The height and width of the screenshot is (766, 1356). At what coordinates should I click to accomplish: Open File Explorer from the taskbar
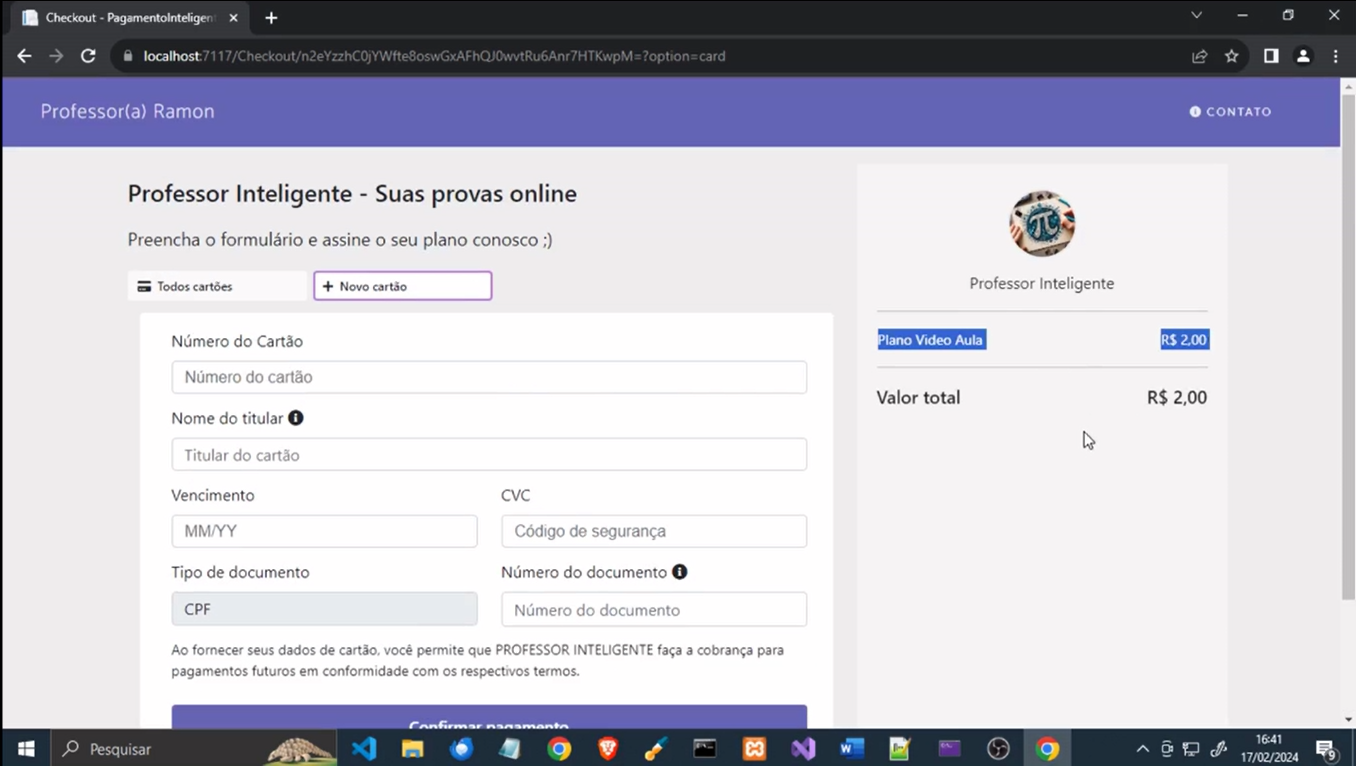tap(412, 748)
